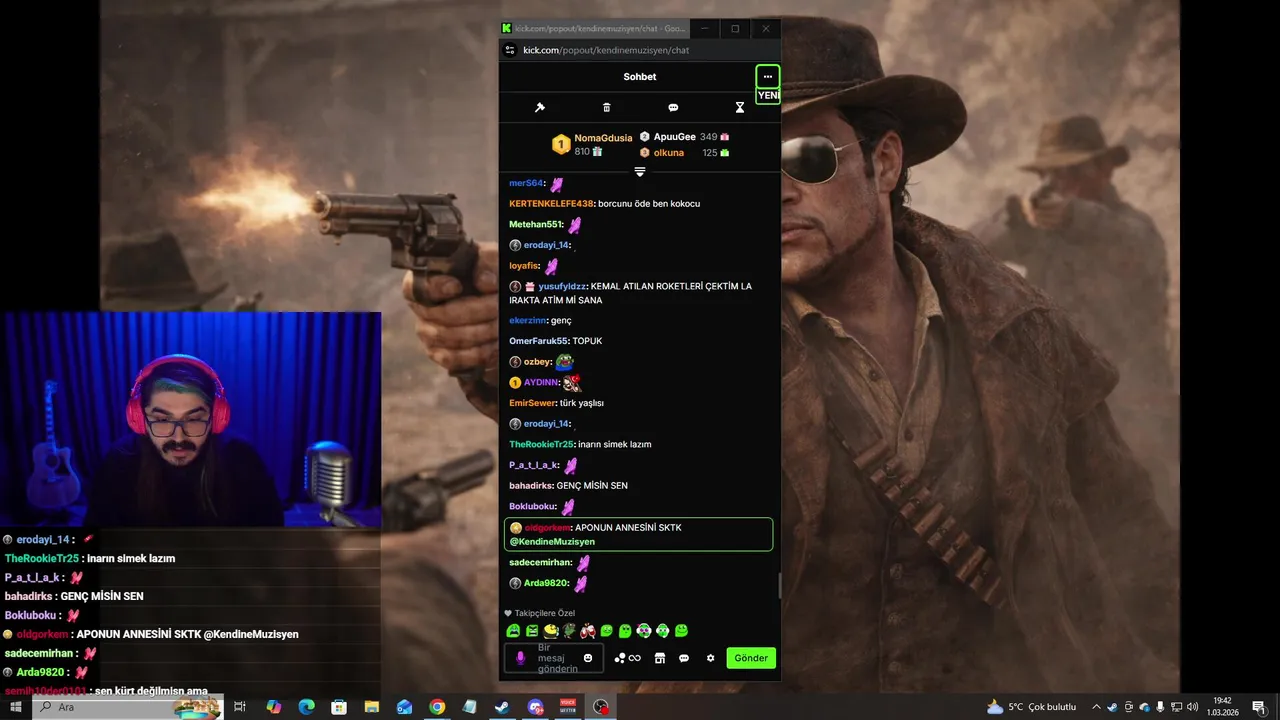Click the speech bubble icon below Sohbet

coord(673,107)
